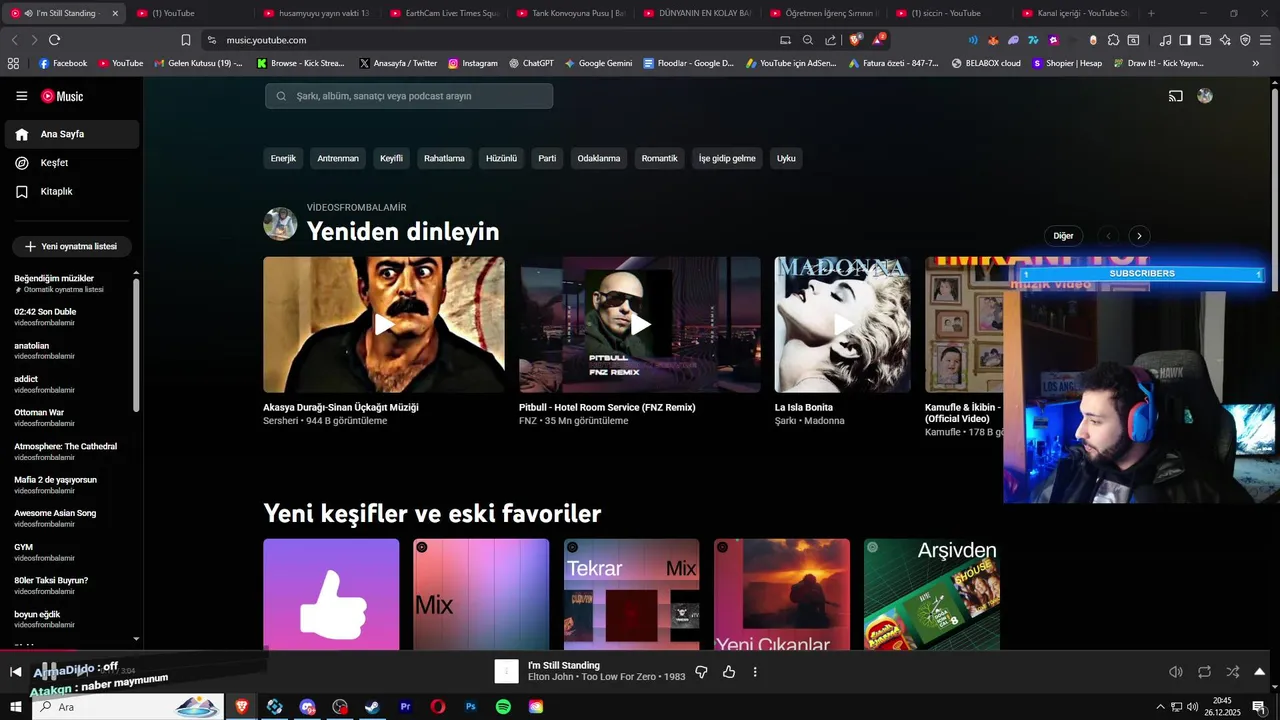The width and height of the screenshot is (1280, 720).
Task: Select the Odaklanma mood chip
Action: point(599,158)
